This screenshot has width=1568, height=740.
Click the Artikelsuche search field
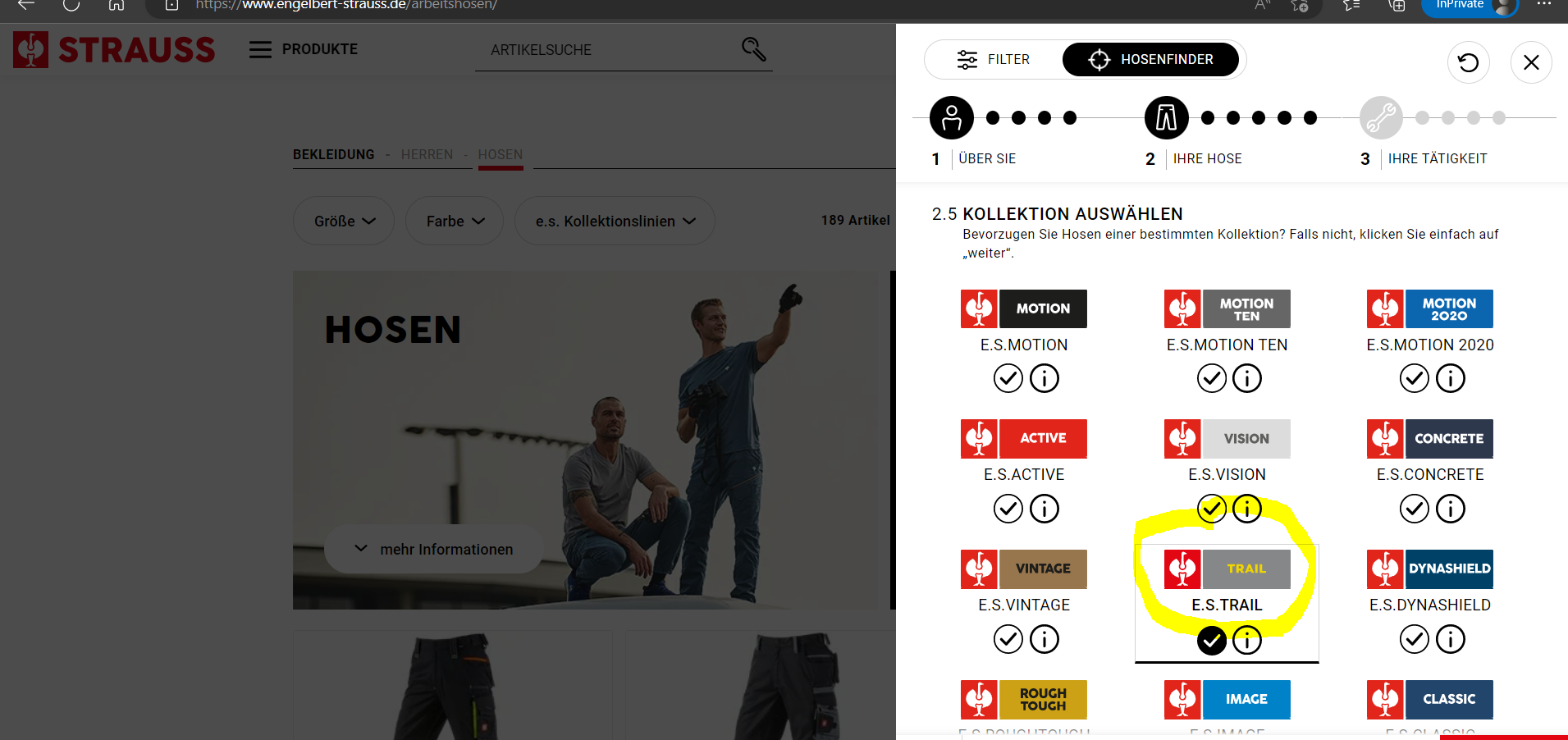(607, 50)
